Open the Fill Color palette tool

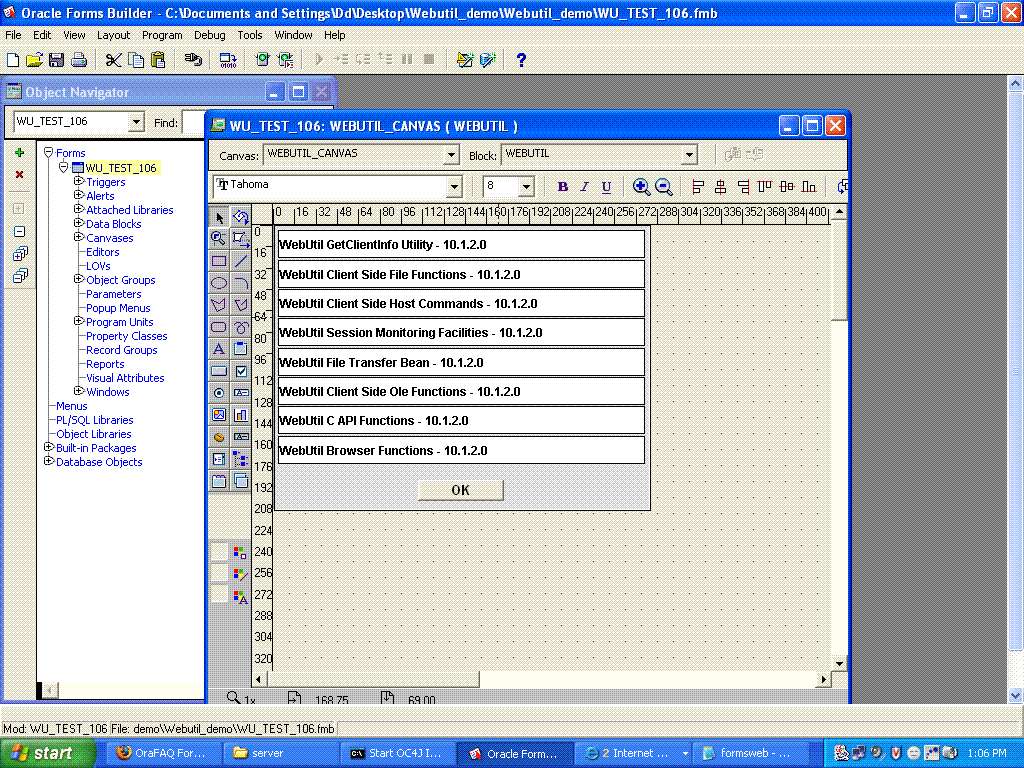(x=240, y=553)
